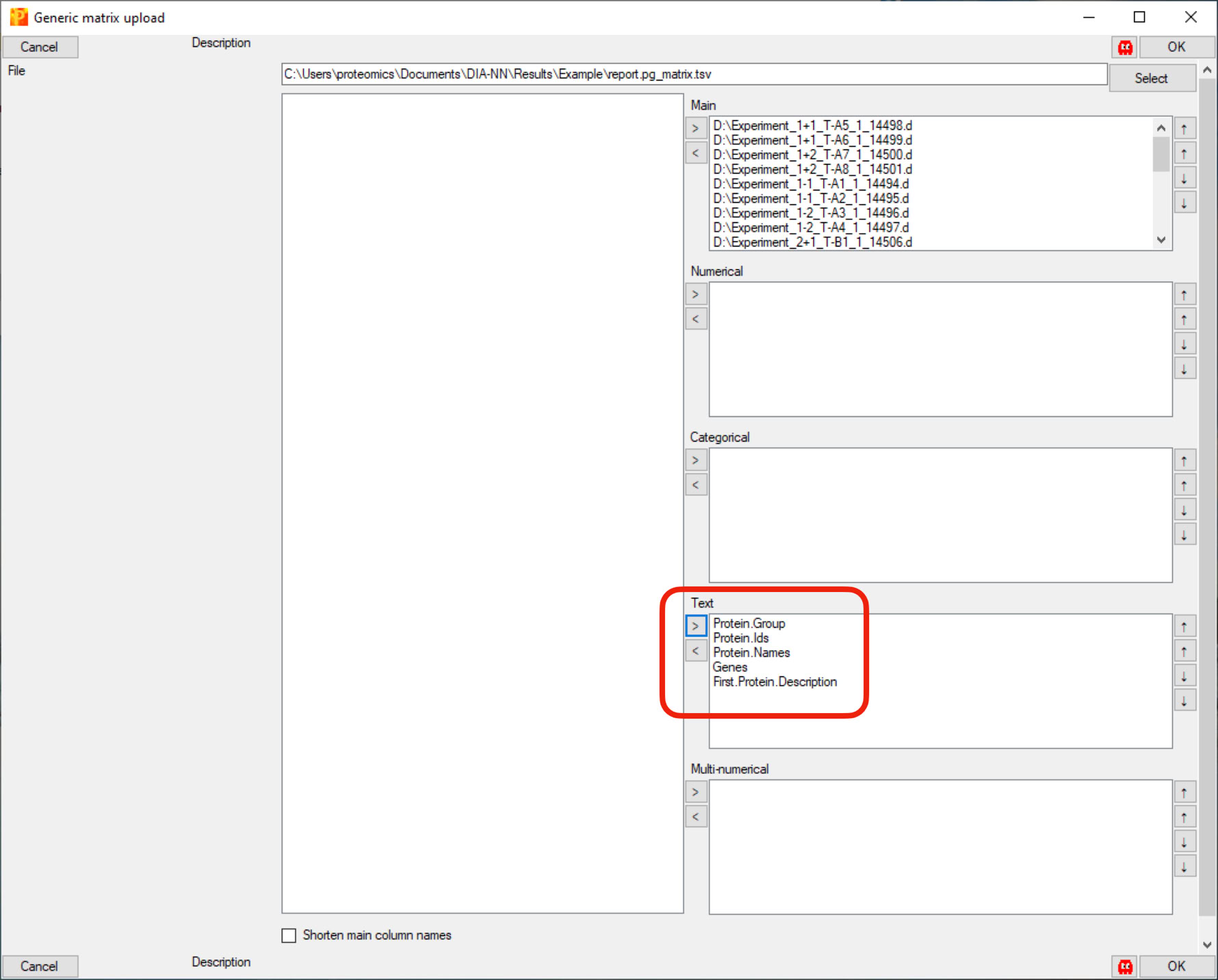Image resolution: width=1218 pixels, height=980 pixels.
Task: Click the Cancel button at the bottom
Action: (40, 966)
